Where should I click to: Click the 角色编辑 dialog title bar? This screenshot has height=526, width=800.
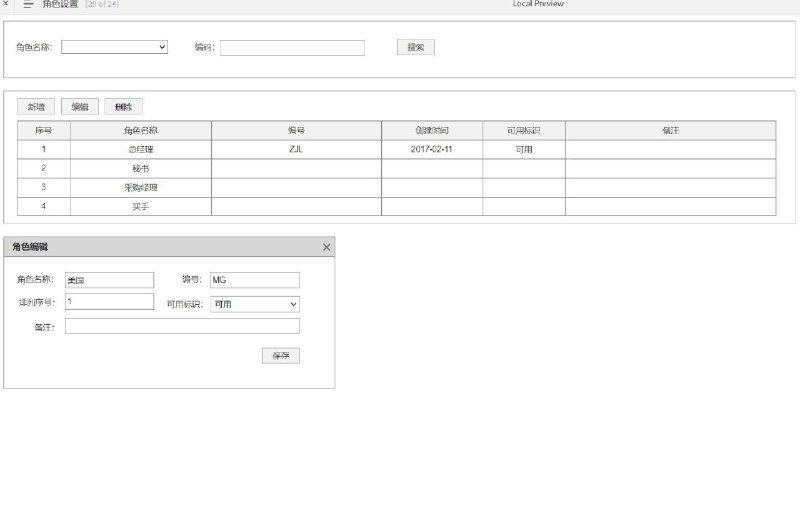pyautogui.click(x=169, y=247)
